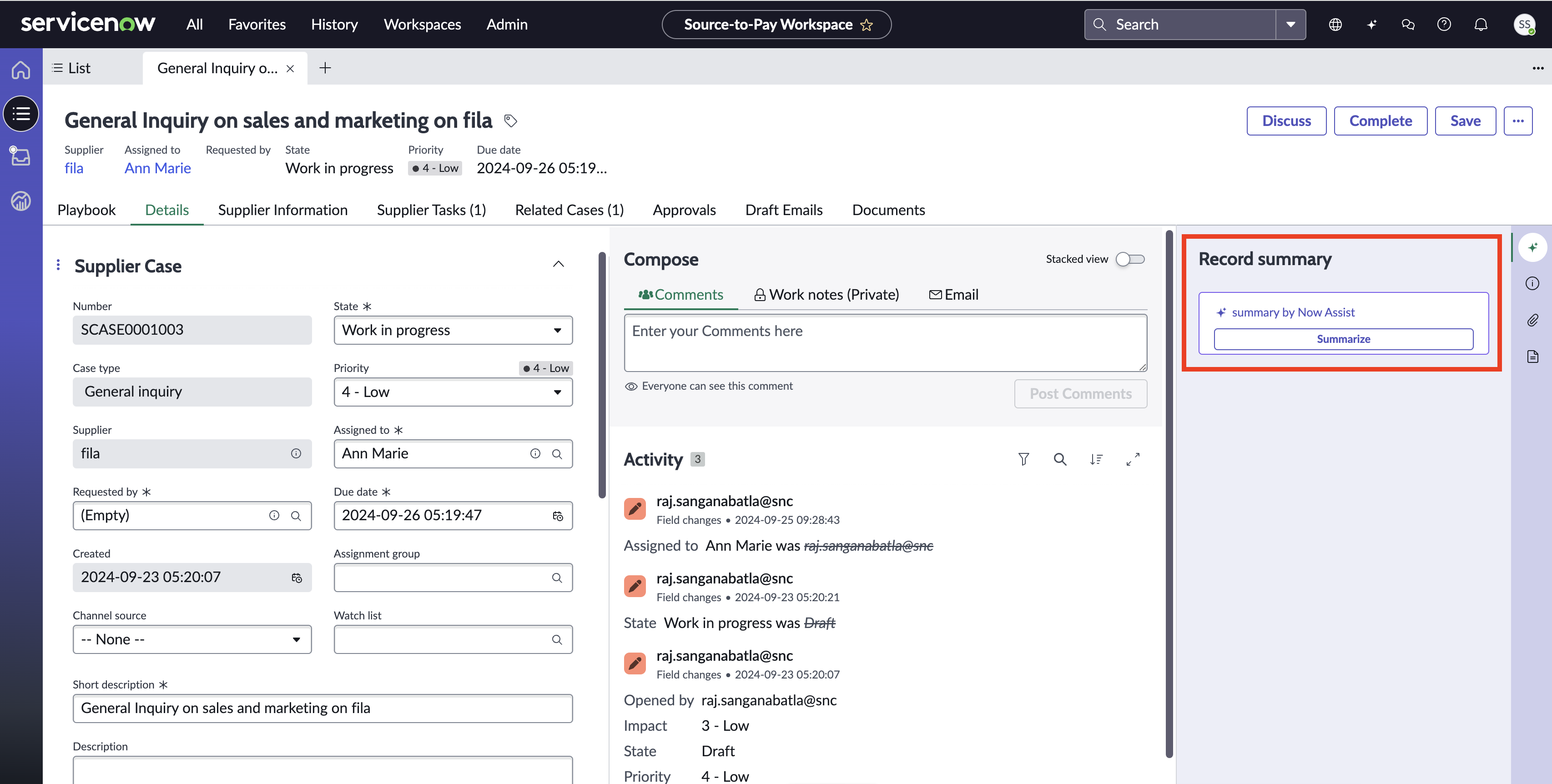Open Now Assist panel icon on right rail
The width and height of the screenshot is (1552, 784).
1533,247
